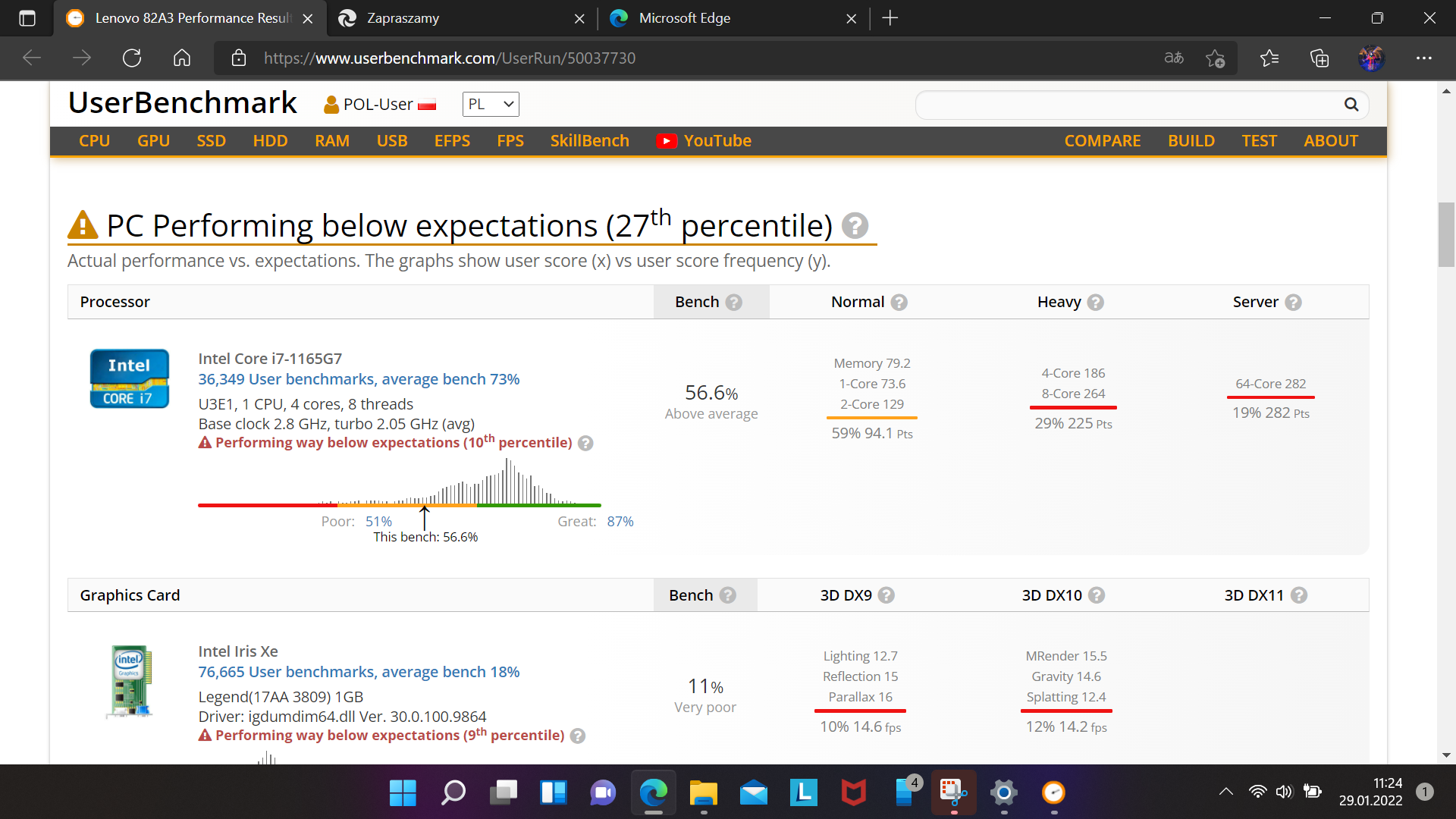This screenshot has height=819, width=1456.
Task: Open Edge settings and more menu
Action: point(1424,58)
